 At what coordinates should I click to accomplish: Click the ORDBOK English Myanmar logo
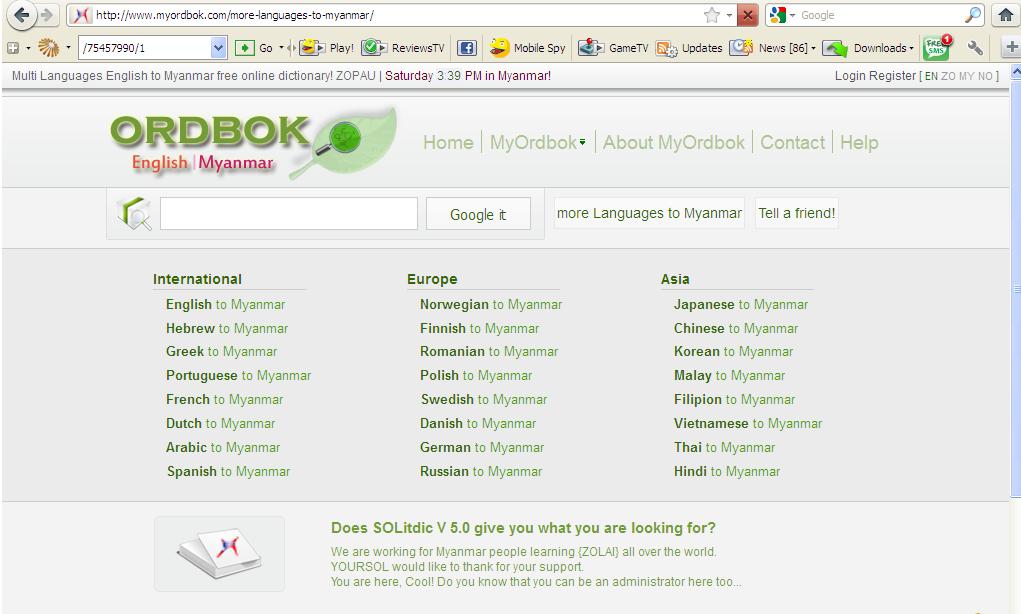pos(254,143)
